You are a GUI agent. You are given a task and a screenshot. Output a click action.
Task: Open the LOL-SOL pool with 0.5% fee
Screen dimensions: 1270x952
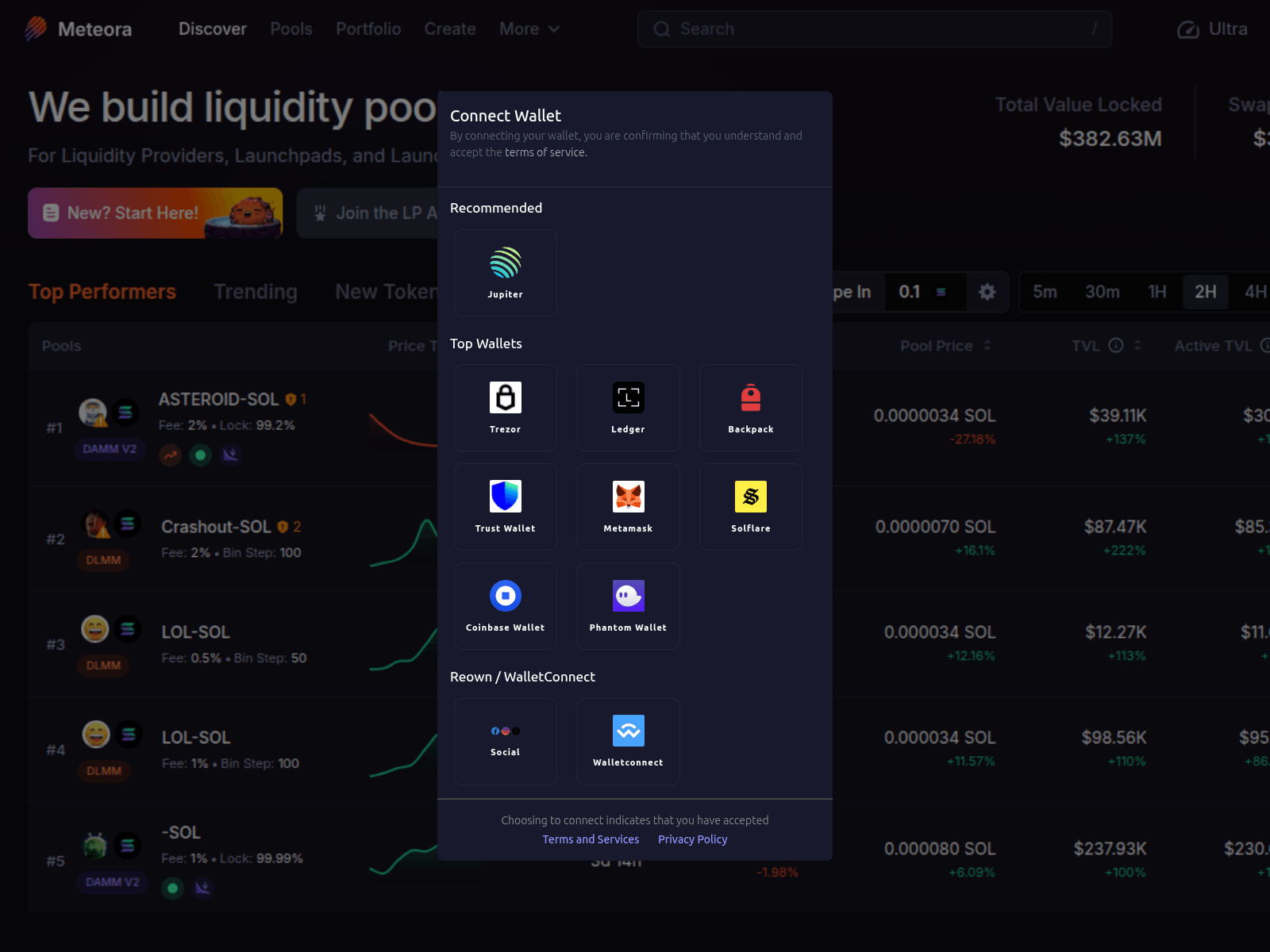pos(195,632)
